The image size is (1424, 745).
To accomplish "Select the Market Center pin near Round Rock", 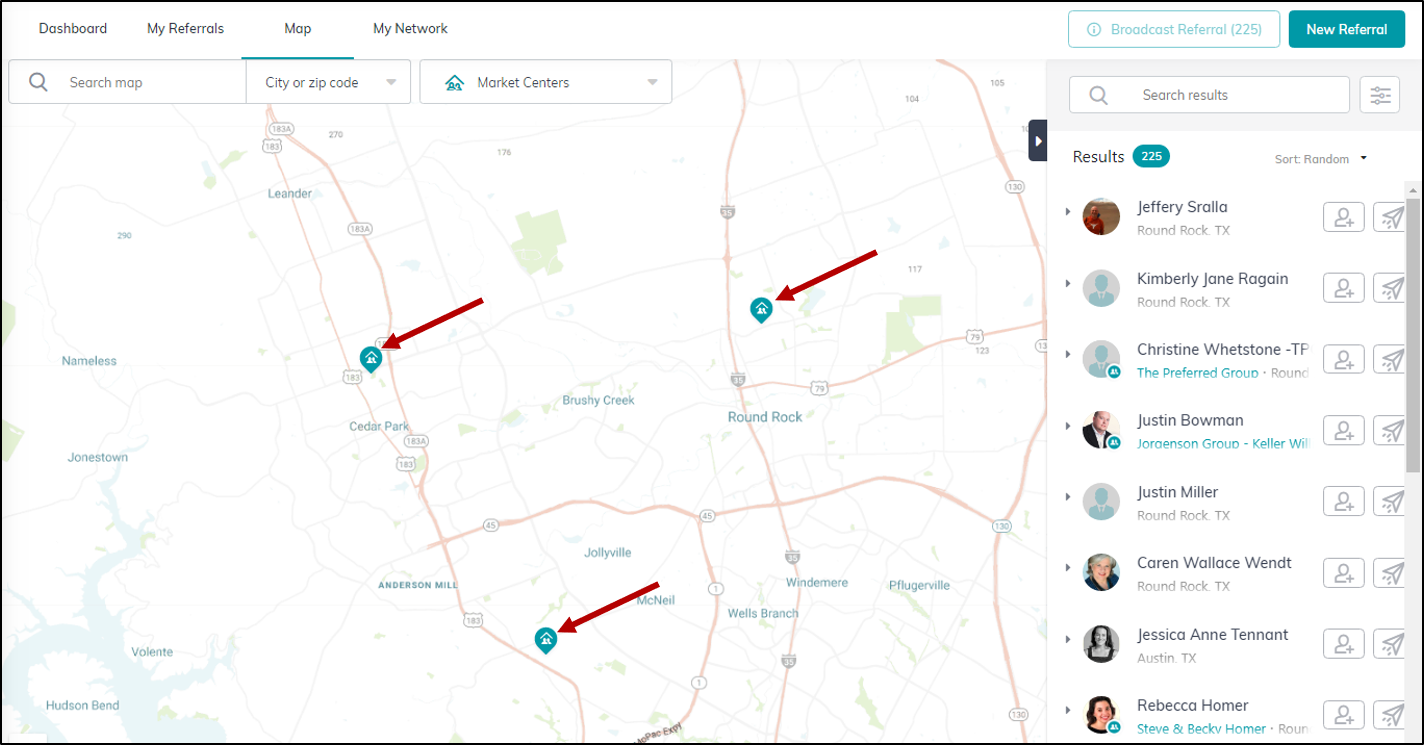I will point(761,310).
